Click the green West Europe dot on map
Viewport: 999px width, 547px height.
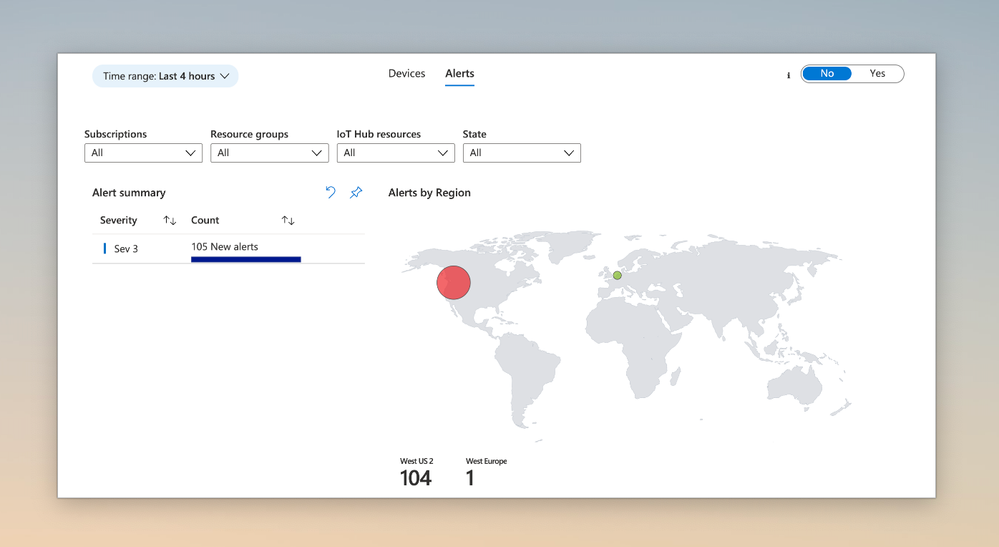(x=617, y=275)
